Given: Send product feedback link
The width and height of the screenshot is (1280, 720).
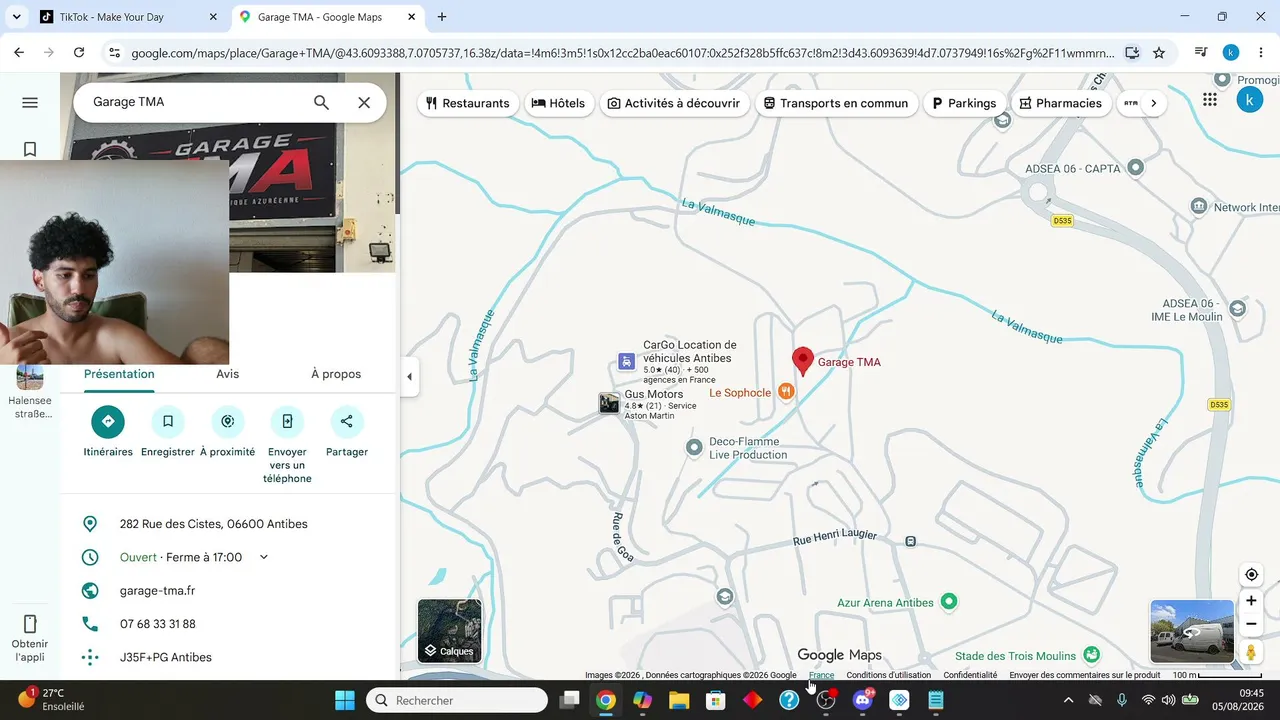Looking at the screenshot, I should 1085,675.
